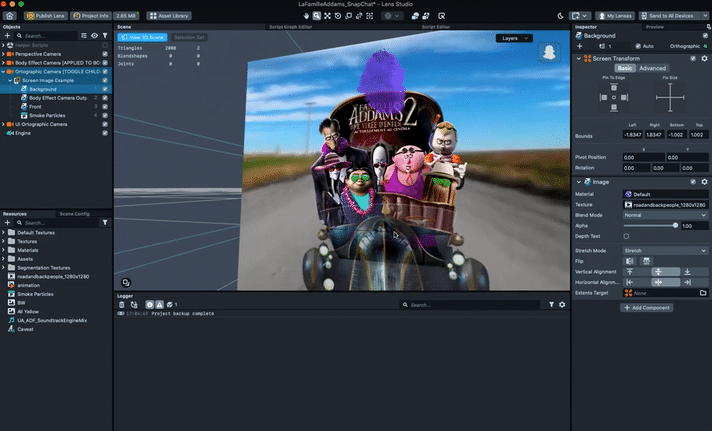Open Logger settings gear

point(562,305)
